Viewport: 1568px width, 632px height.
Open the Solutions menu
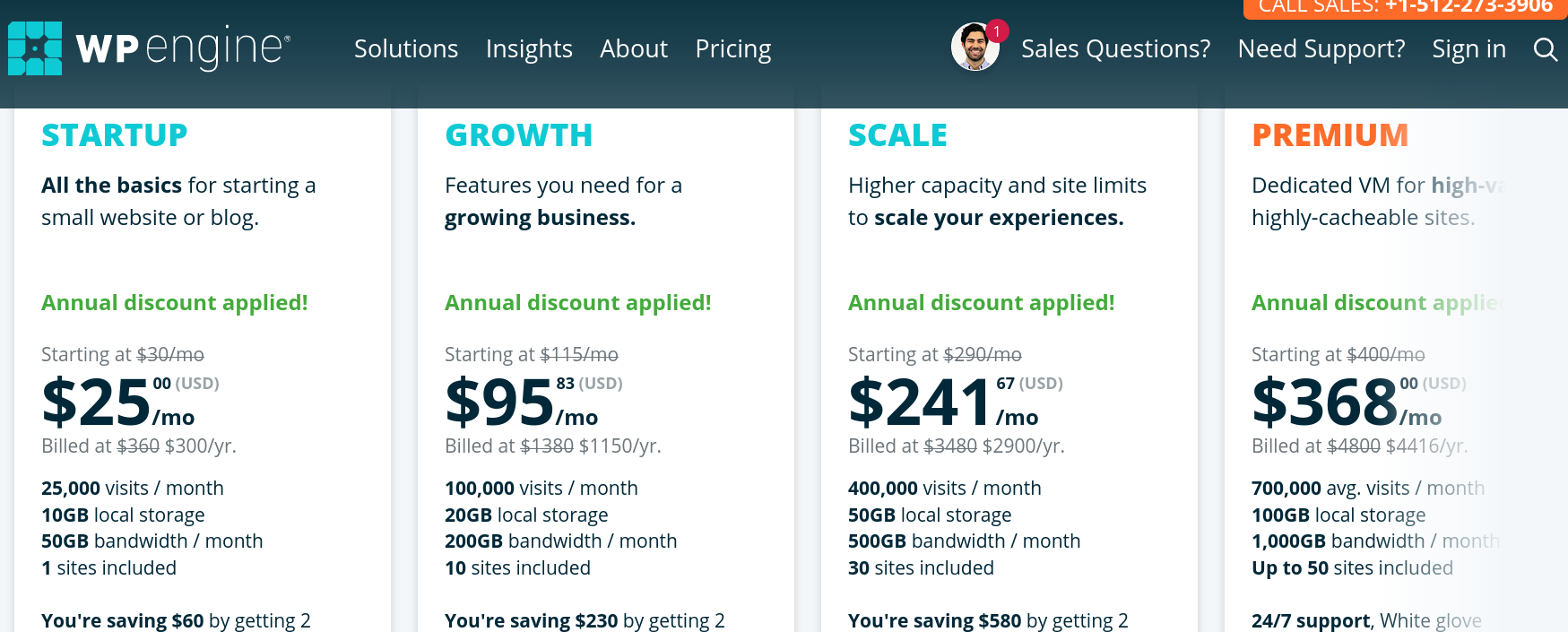pyautogui.click(x=406, y=49)
